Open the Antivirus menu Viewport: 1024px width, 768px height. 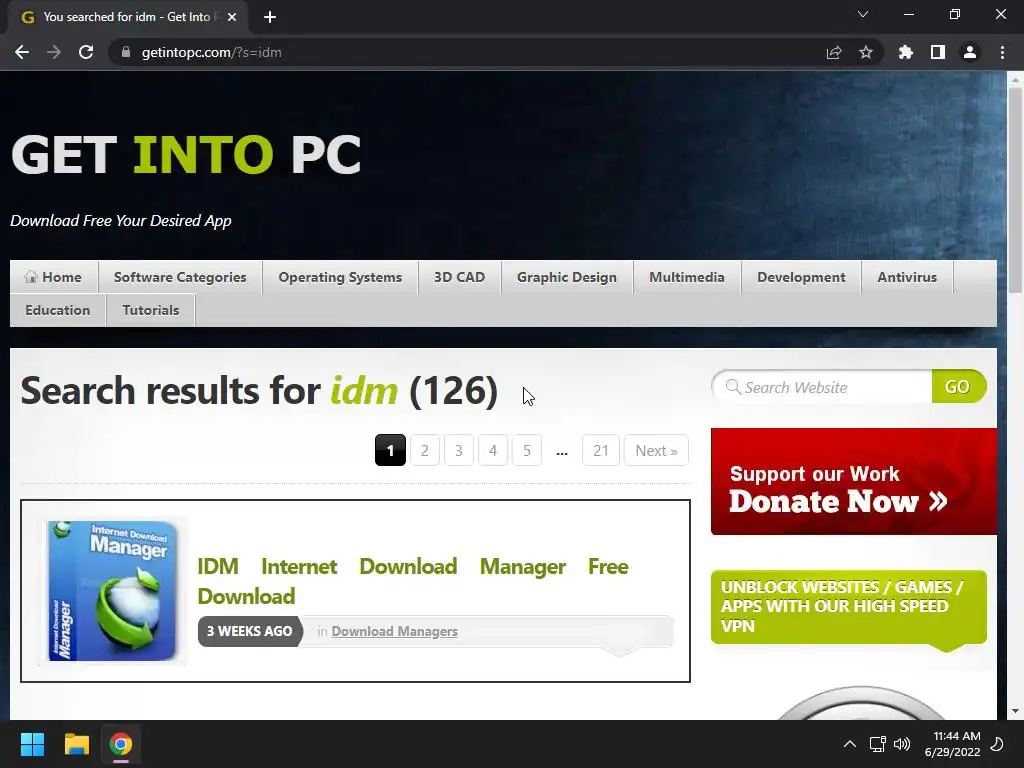pos(907,277)
